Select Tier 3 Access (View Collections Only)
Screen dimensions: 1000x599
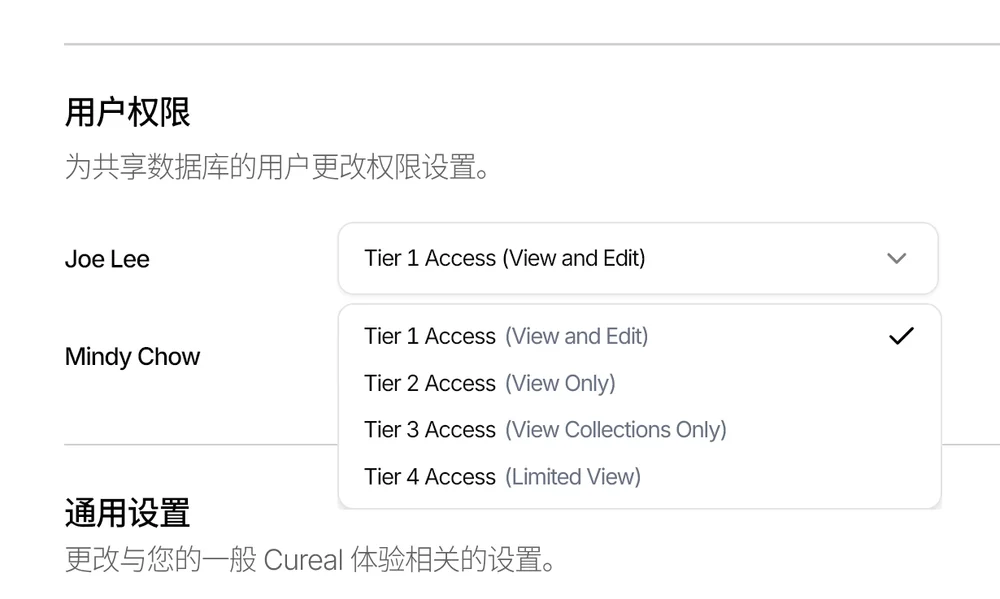545,430
